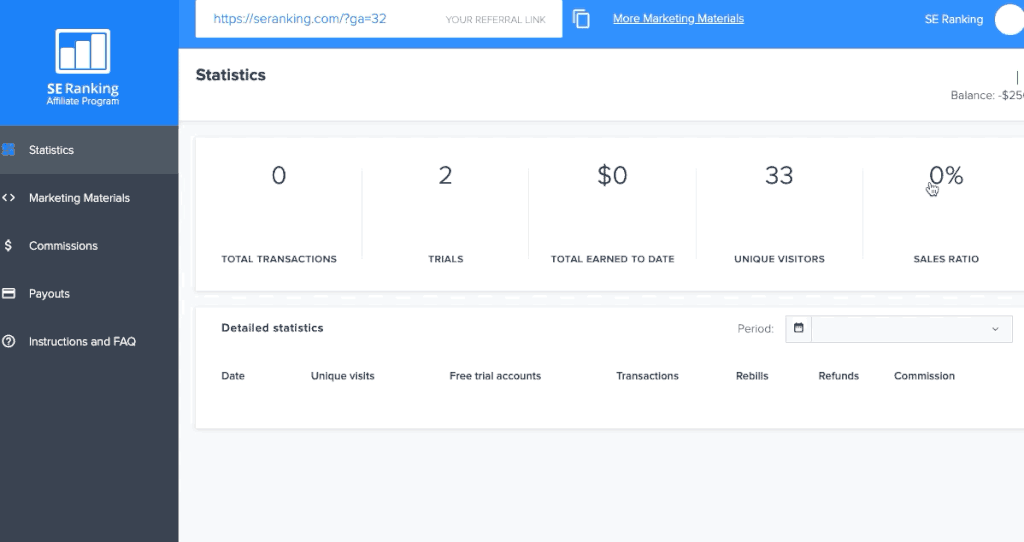Sort by the Date column header
Image resolution: width=1024 pixels, height=542 pixels.
click(x=232, y=376)
